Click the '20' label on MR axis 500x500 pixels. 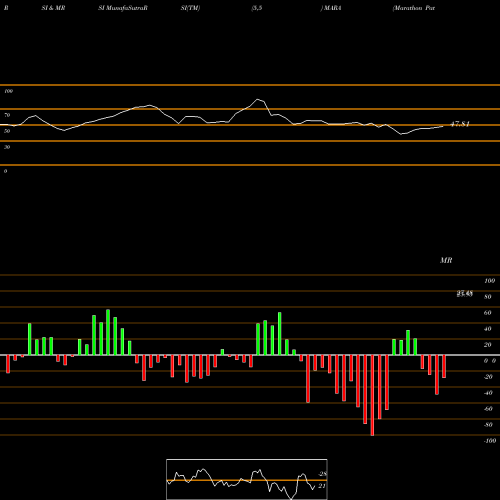click(x=488, y=345)
